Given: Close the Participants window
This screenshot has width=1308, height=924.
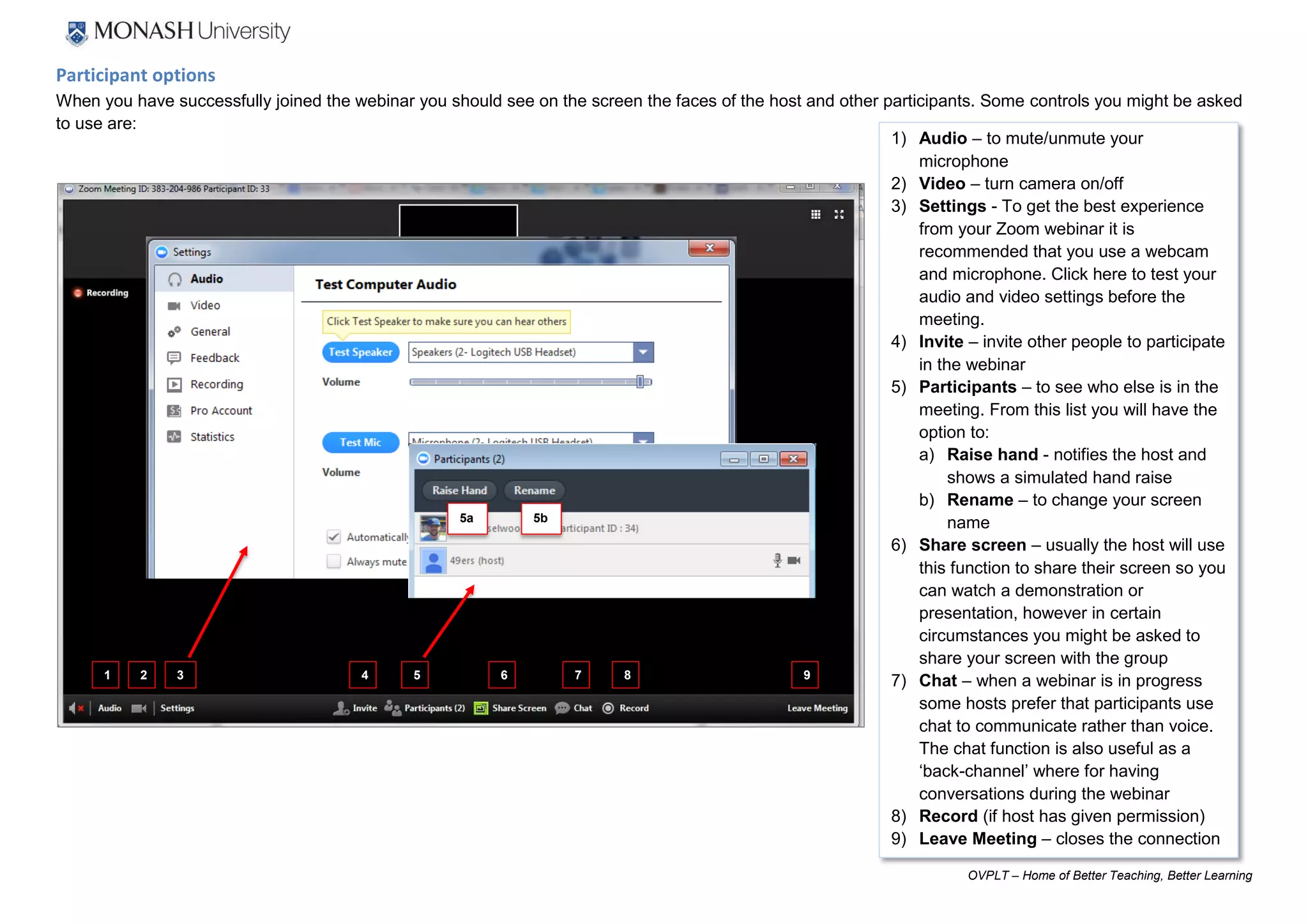Looking at the screenshot, I should click(793, 459).
